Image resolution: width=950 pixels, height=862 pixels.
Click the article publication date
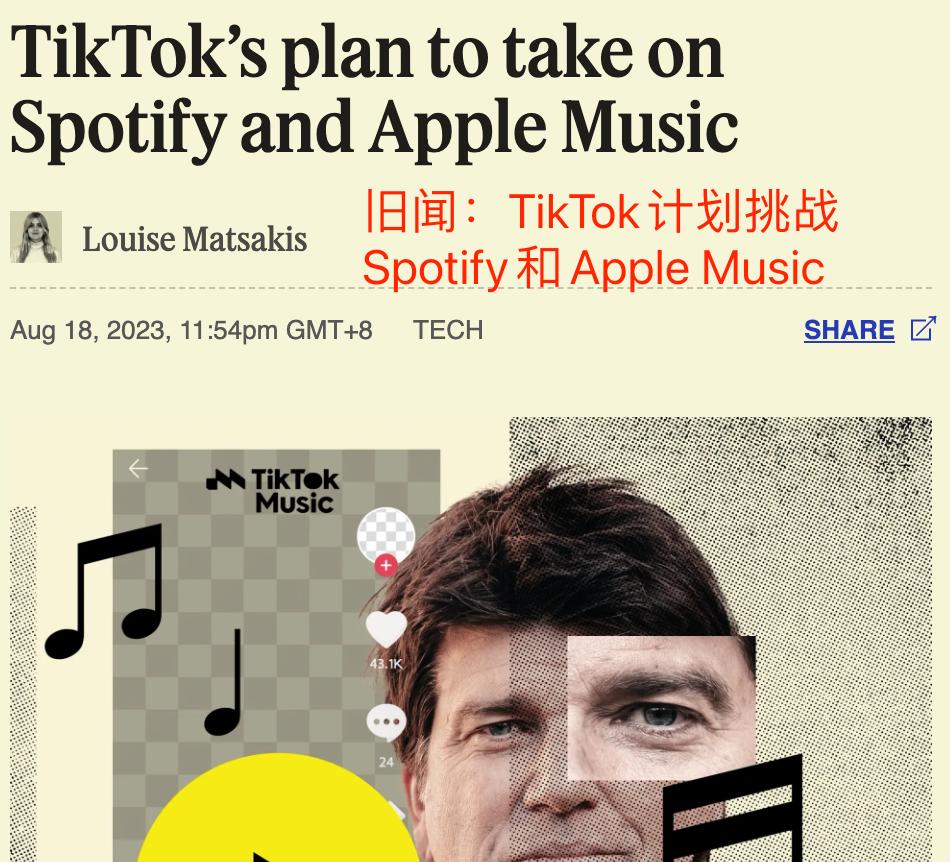191,330
